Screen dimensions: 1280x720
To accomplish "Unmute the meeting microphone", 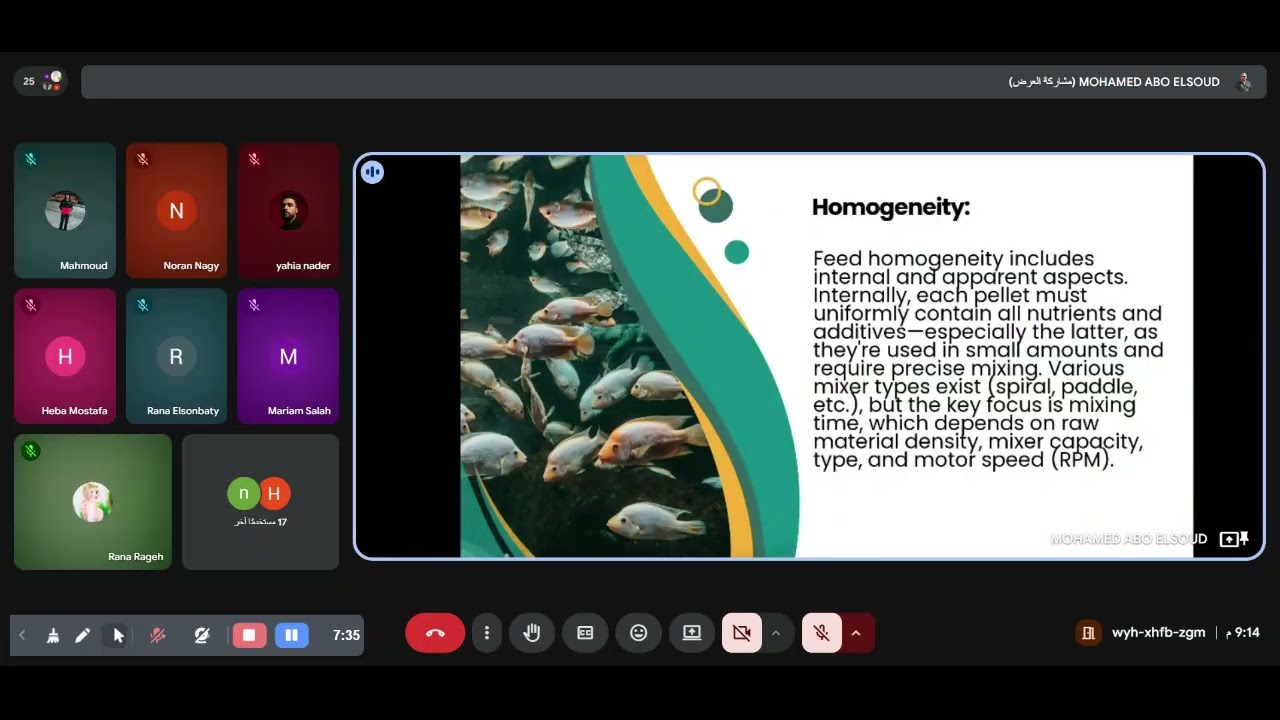I will (821, 633).
